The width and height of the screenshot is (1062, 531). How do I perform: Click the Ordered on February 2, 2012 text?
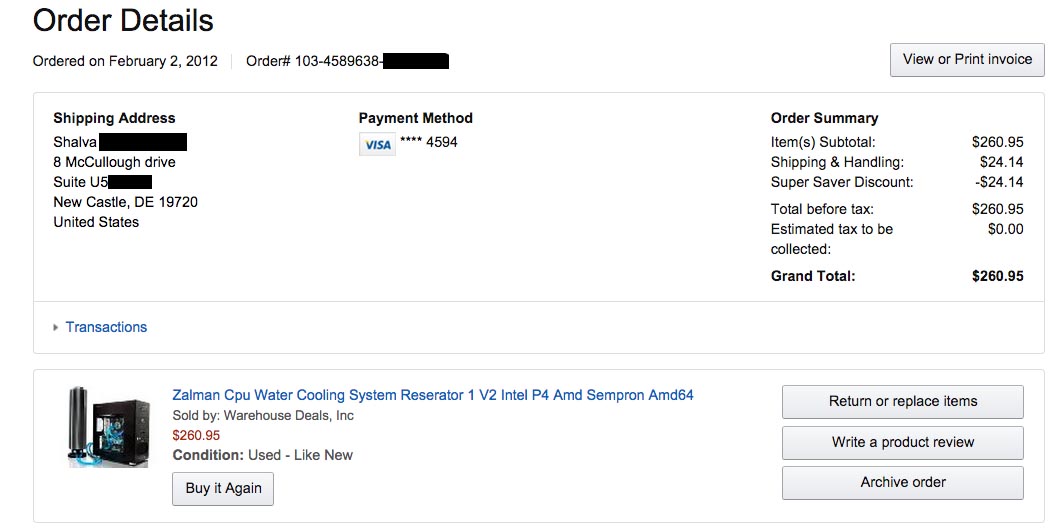coord(125,61)
